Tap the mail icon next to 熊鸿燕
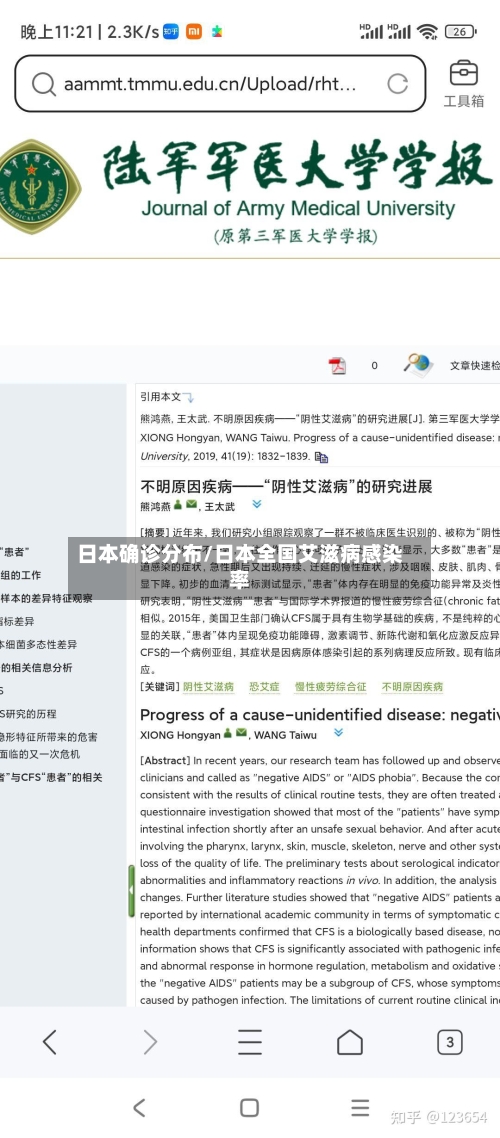 (x=191, y=504)
